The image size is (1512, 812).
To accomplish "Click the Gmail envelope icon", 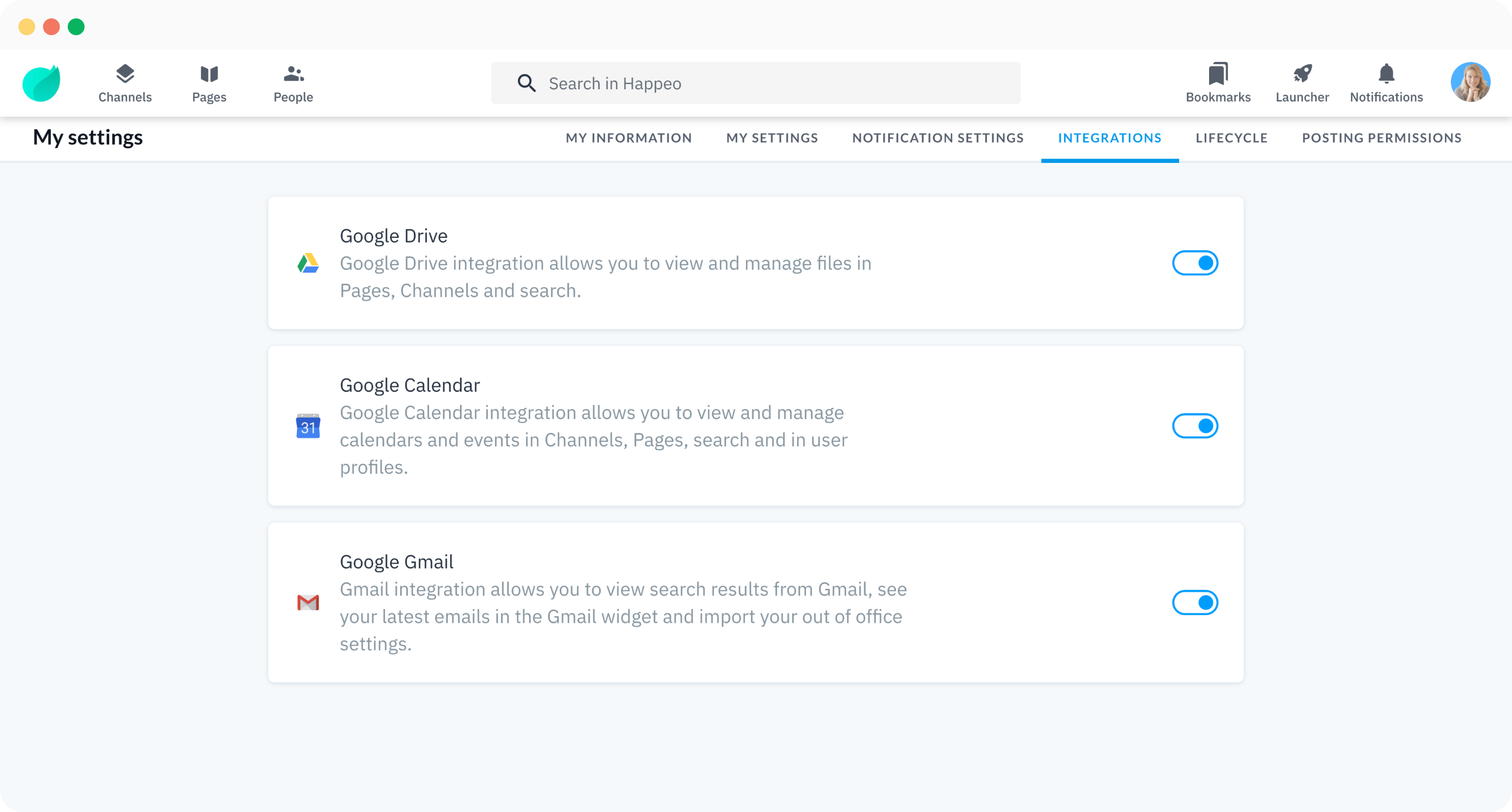I will pos(308,602).
